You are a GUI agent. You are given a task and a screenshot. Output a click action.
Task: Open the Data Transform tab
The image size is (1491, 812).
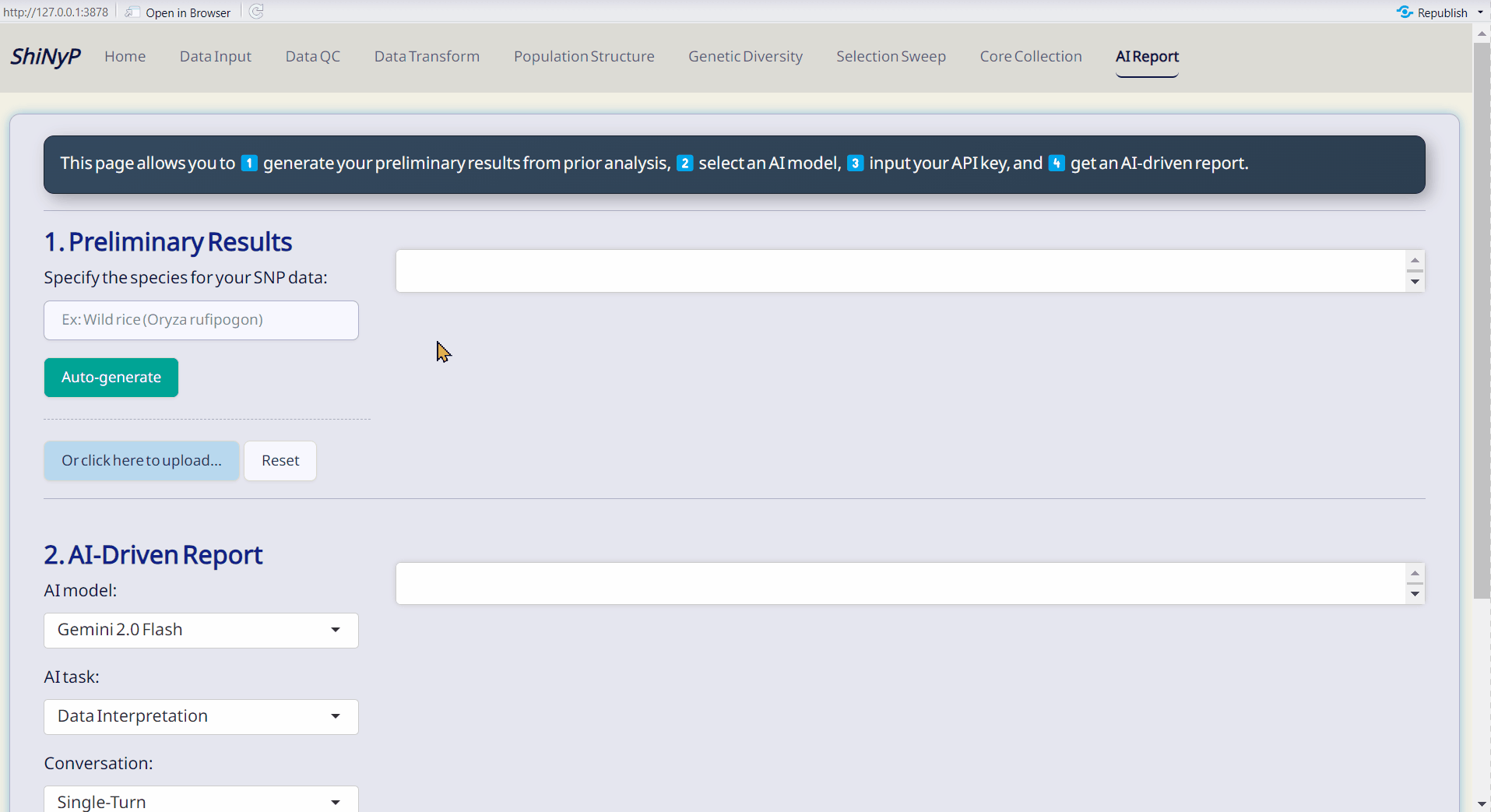427,57
